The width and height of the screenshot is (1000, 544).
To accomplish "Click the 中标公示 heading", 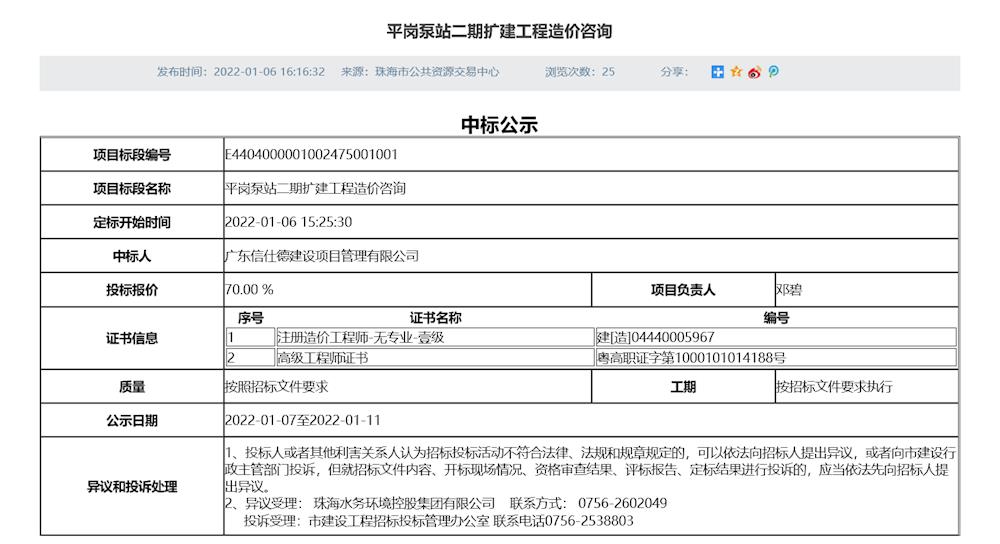I will pos(499,124).
